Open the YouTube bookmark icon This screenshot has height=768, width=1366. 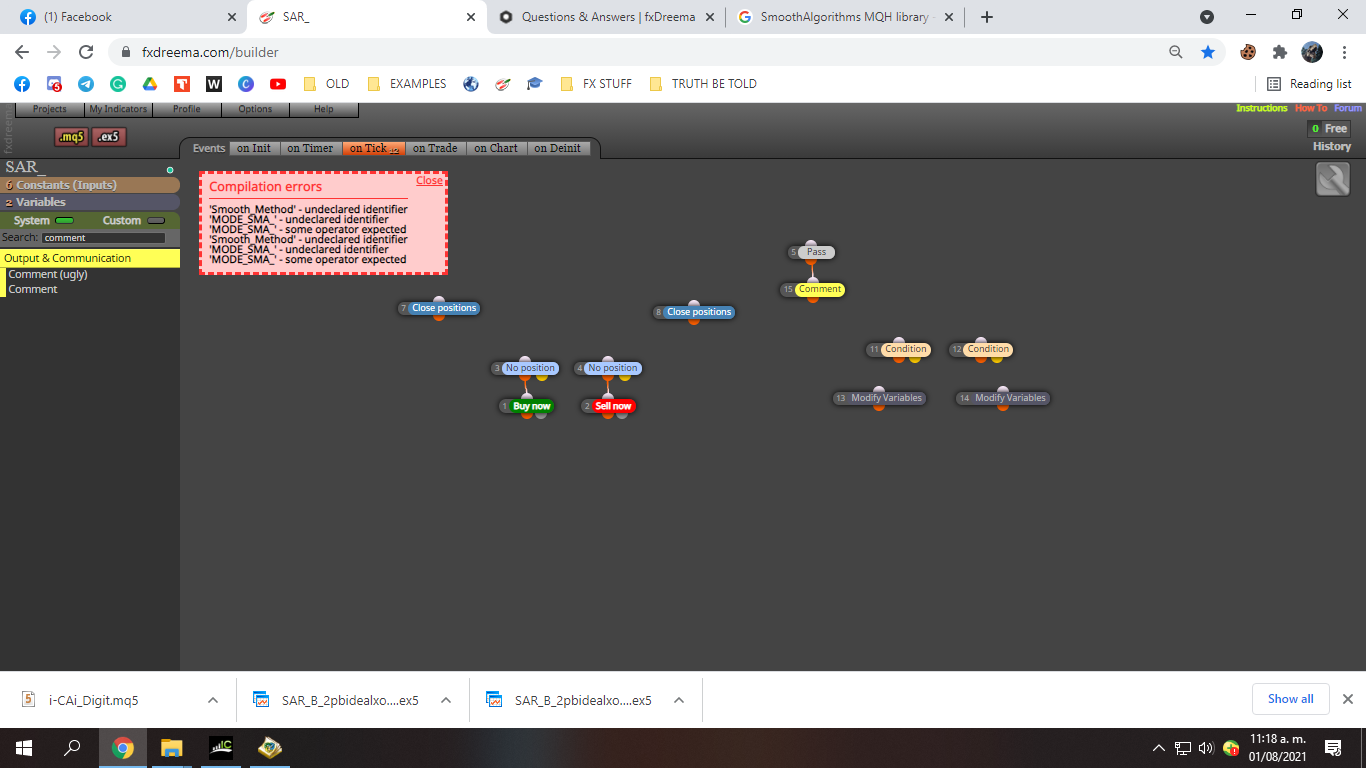coord(278,84)
